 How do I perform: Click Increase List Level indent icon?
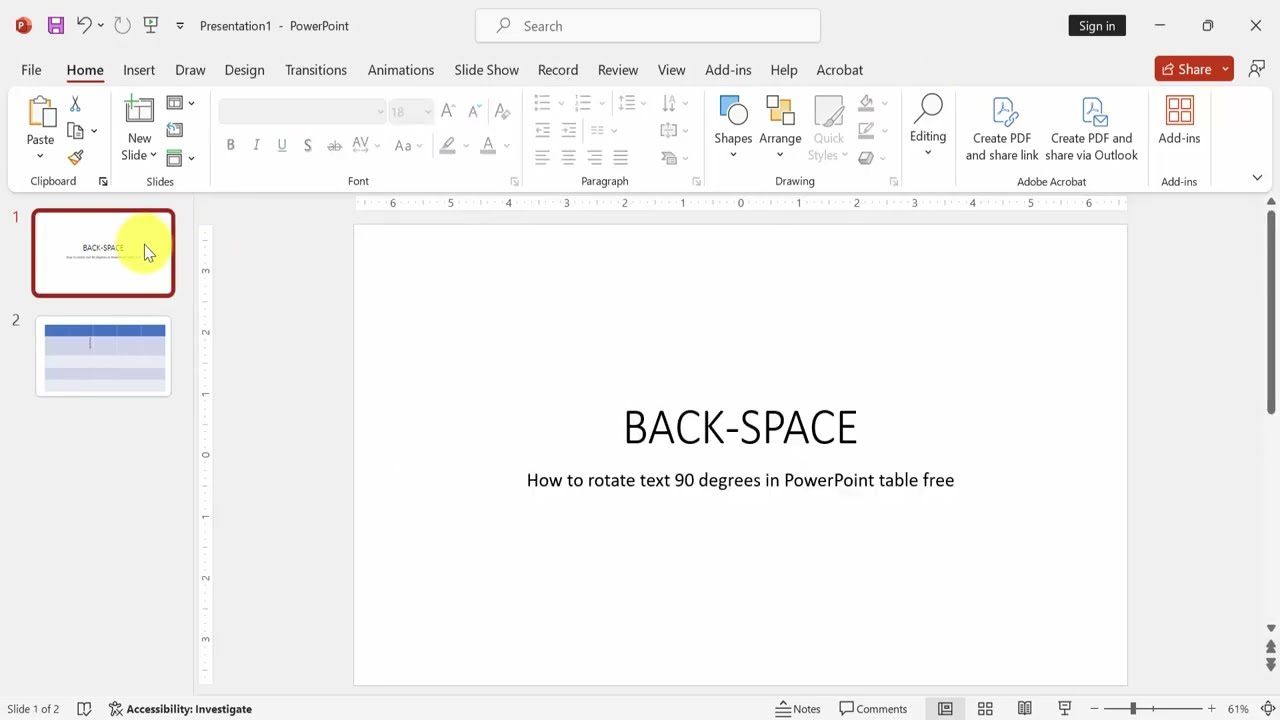(x=569, y=130)
